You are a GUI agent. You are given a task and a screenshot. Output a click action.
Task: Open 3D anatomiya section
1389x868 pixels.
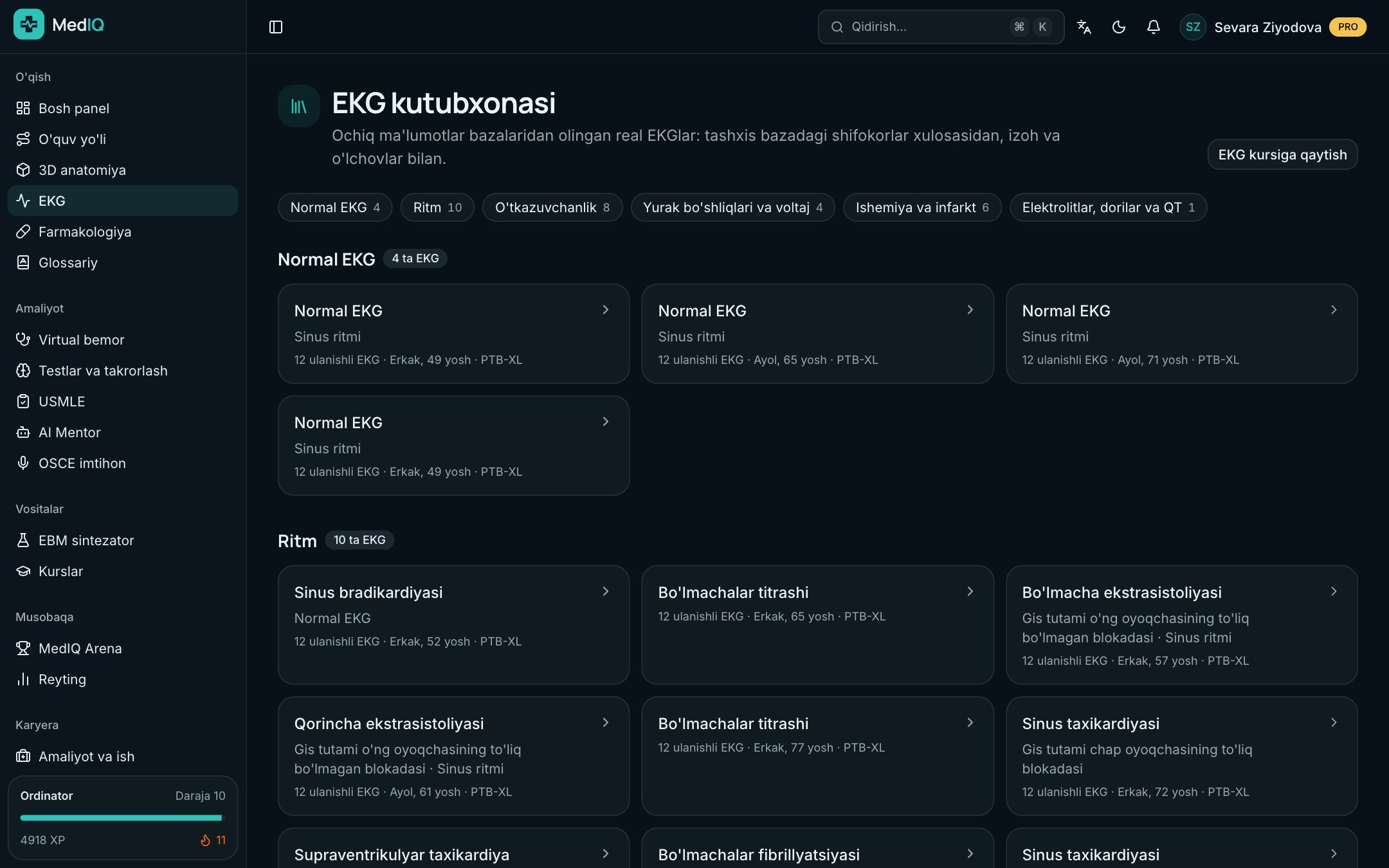(x=123, y=170)
